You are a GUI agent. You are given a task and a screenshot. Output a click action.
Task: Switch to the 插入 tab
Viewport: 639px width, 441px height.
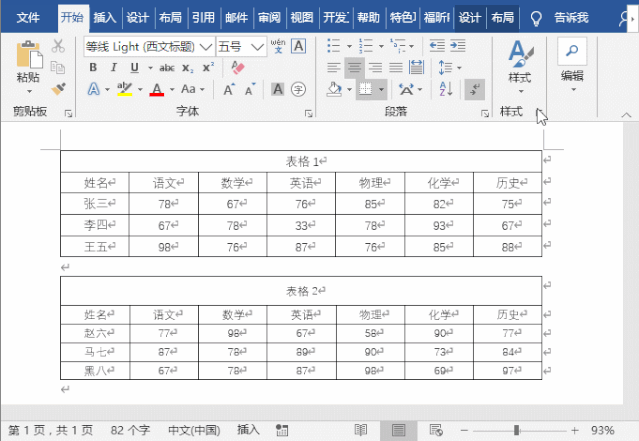pyautogui.click(x=104, y=17)
